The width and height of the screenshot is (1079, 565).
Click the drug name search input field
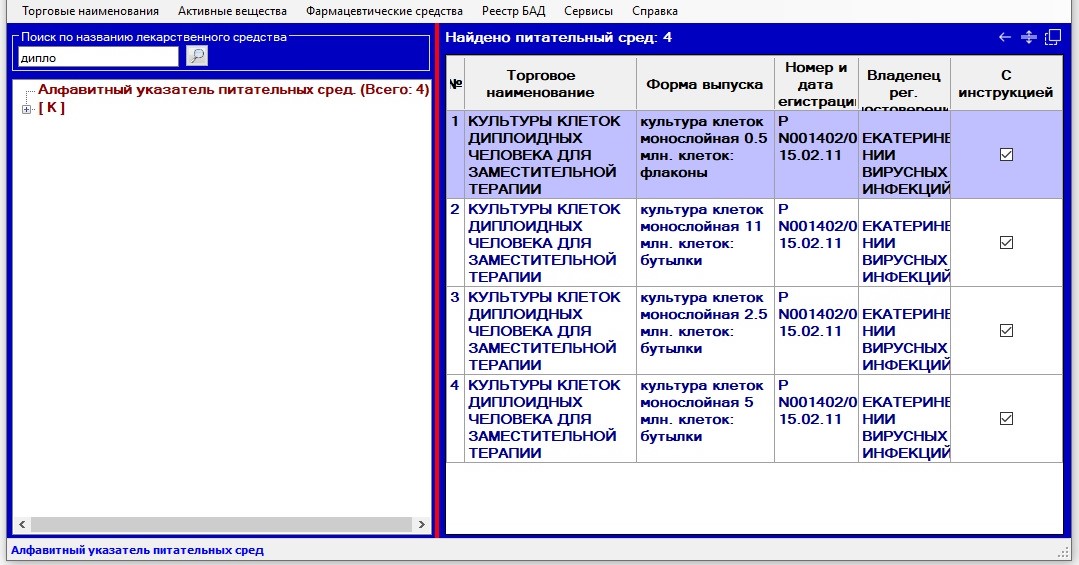(x=98, y=57)
